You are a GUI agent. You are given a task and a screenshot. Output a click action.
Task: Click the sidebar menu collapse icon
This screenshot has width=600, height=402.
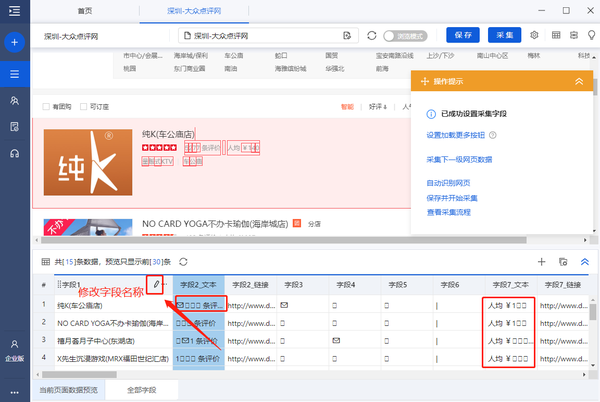15,11
